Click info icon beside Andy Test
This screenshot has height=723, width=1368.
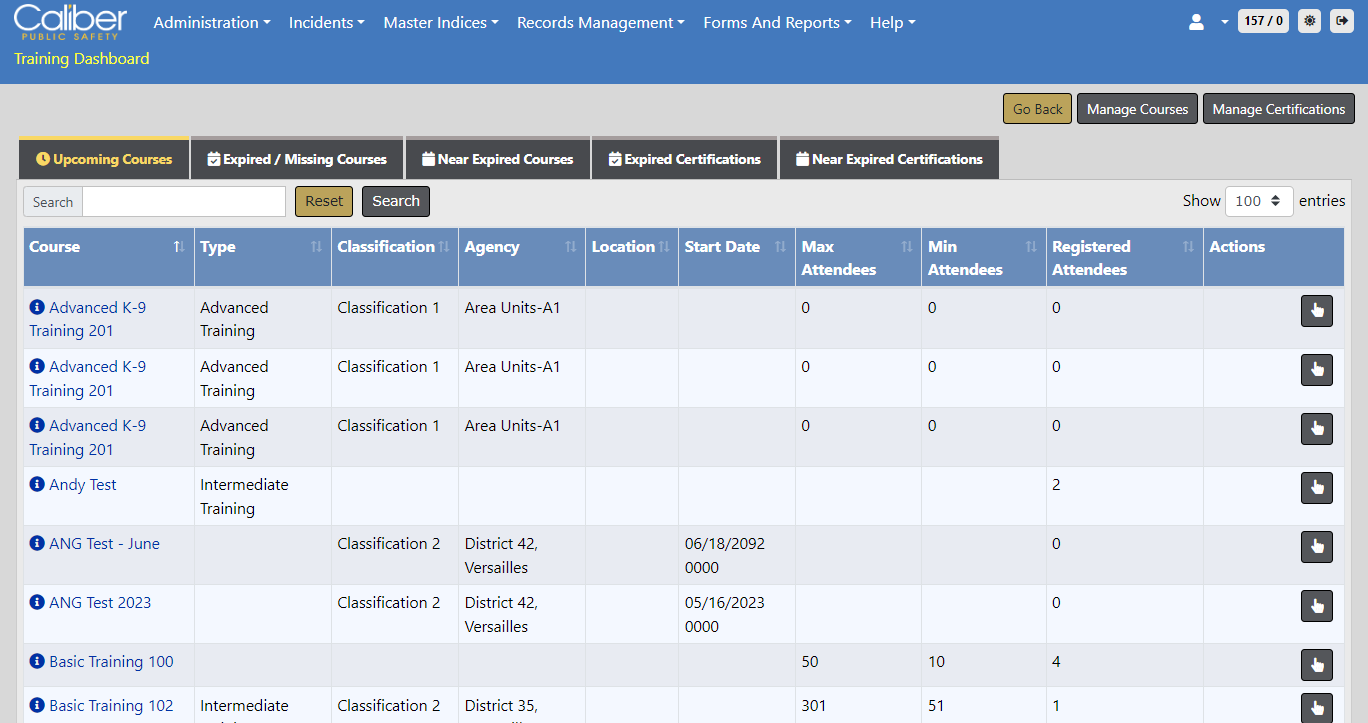[37, 485]
